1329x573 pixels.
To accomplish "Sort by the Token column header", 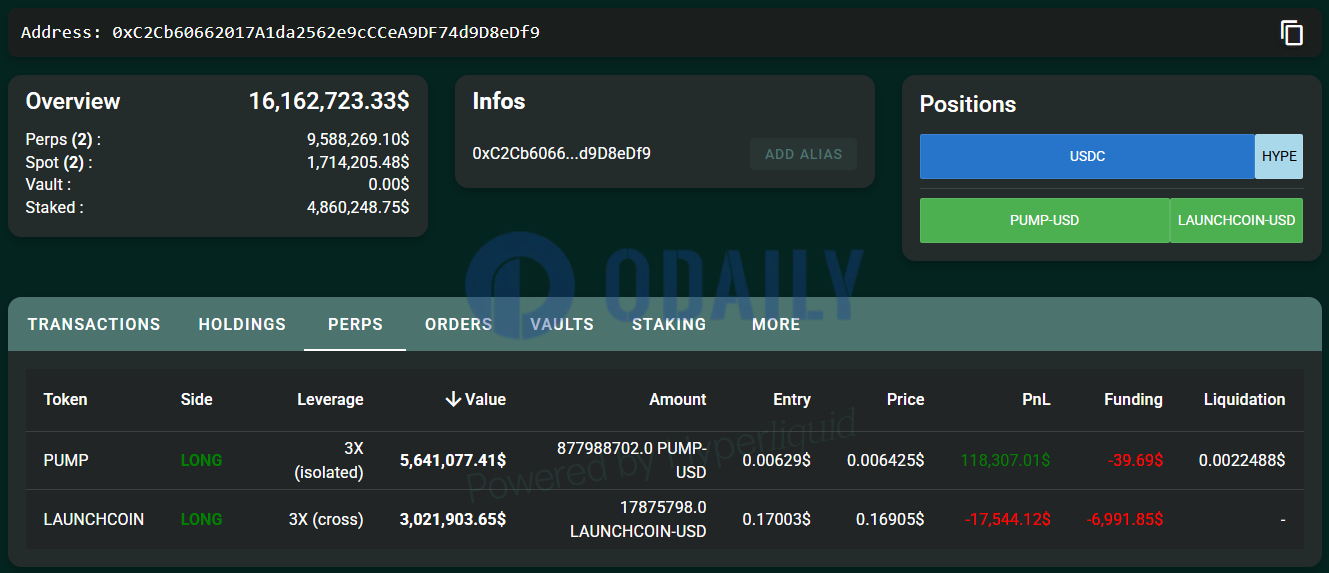I will pyautogui.click(x=65, y=399).
